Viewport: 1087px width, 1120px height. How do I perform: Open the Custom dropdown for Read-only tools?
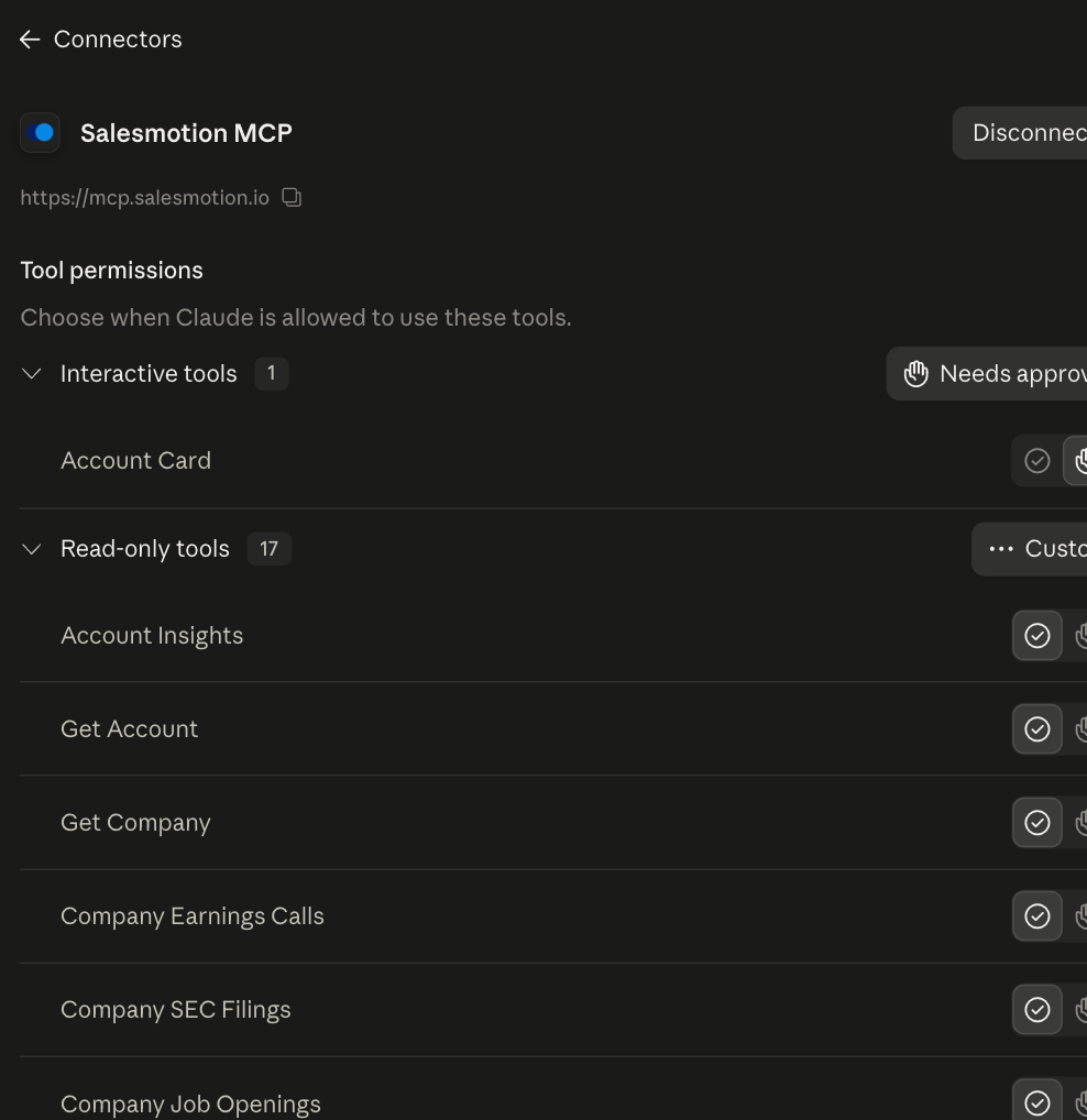point(1029,549)
